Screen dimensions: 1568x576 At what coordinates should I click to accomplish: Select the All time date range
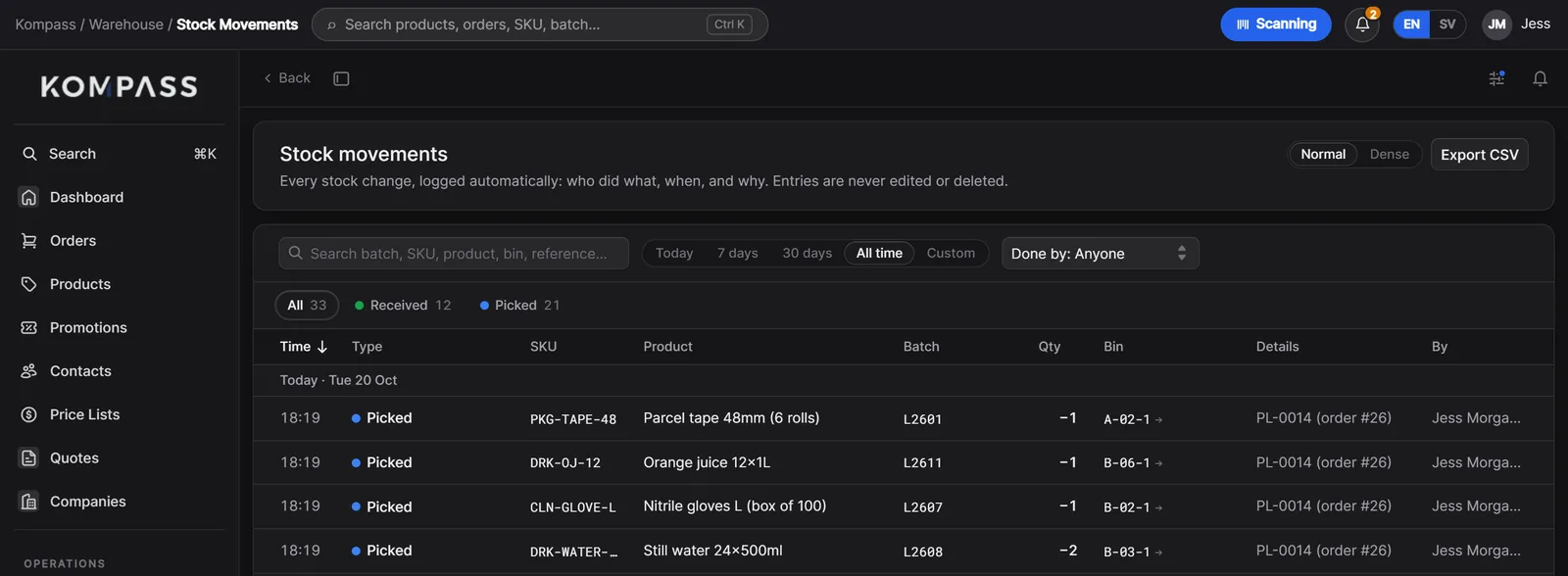click(879, 253)
